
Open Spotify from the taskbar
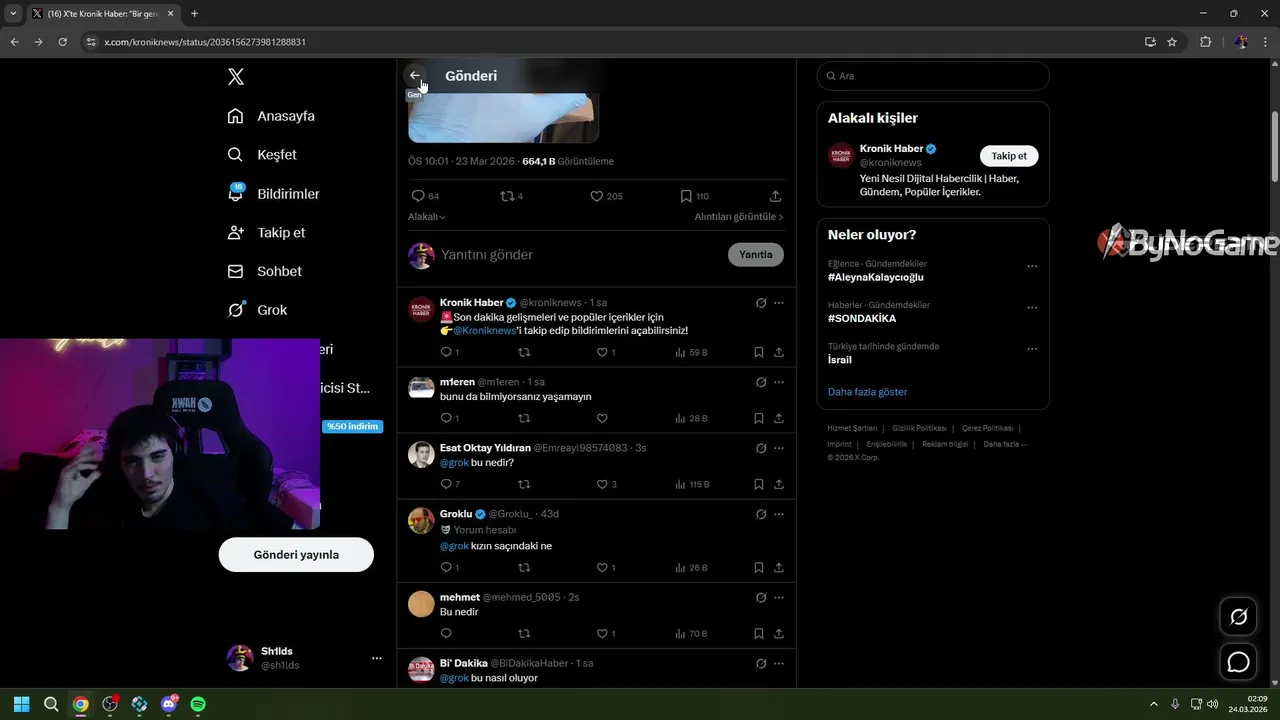click(x=198, y=704)
